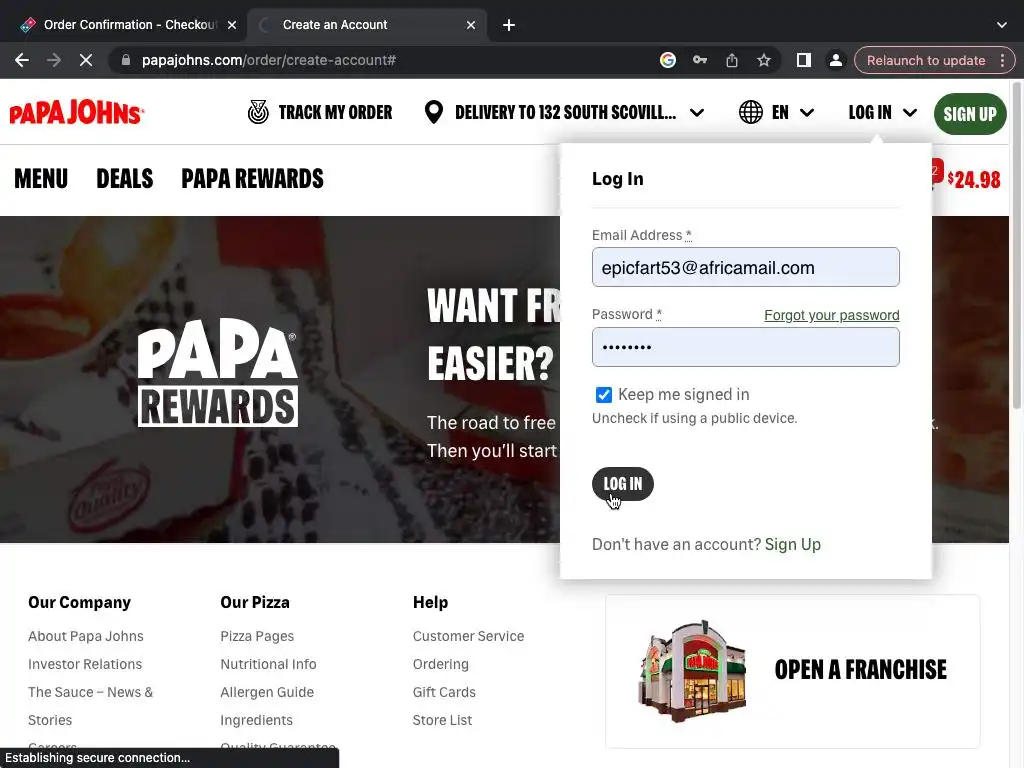The width and height of the screenshot is (1024, 768).
Task: Click the Papa Johns logo
Action: coord(76,112)
